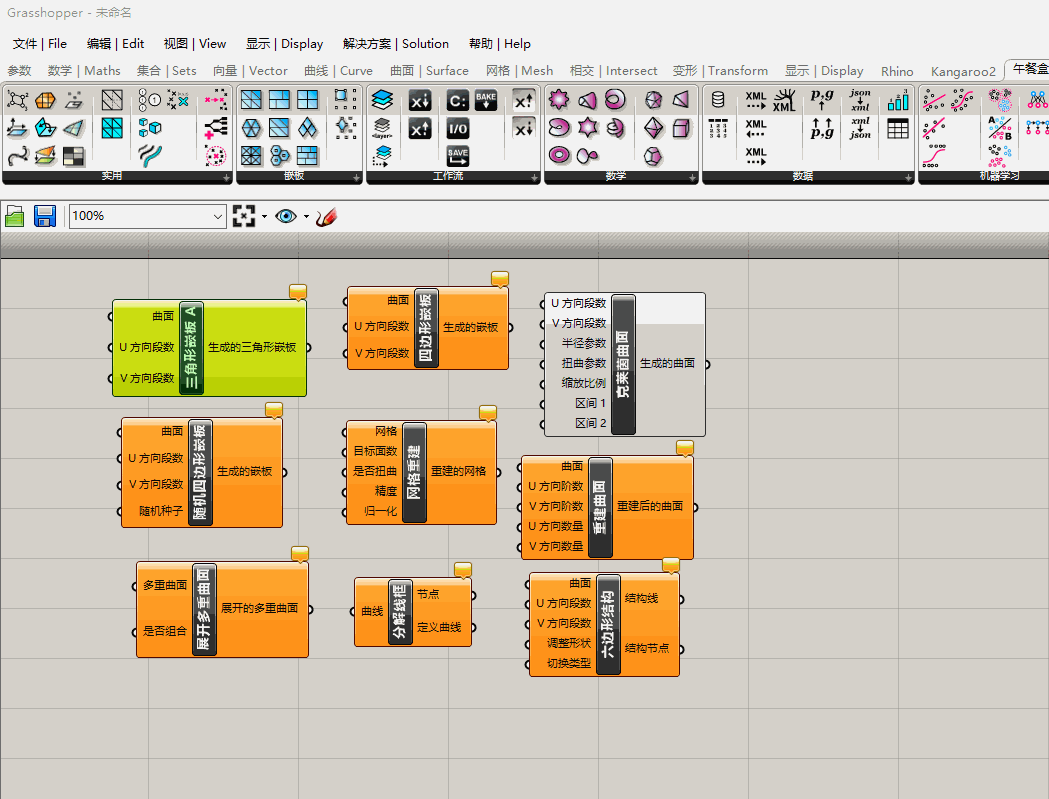Open the 文件 | File menu
This screenshot has height=799, width=1049.
pos(39,43)
